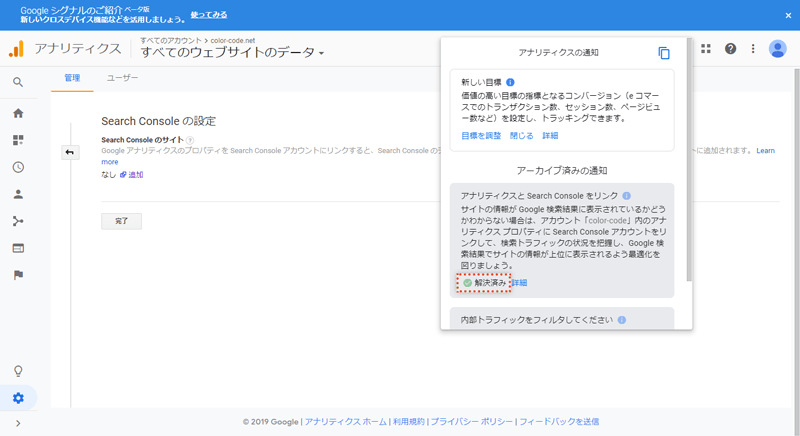Viewport: 800px width, 436px height.
Task: Open Behavior reports page icon
Action: (18, 248)
